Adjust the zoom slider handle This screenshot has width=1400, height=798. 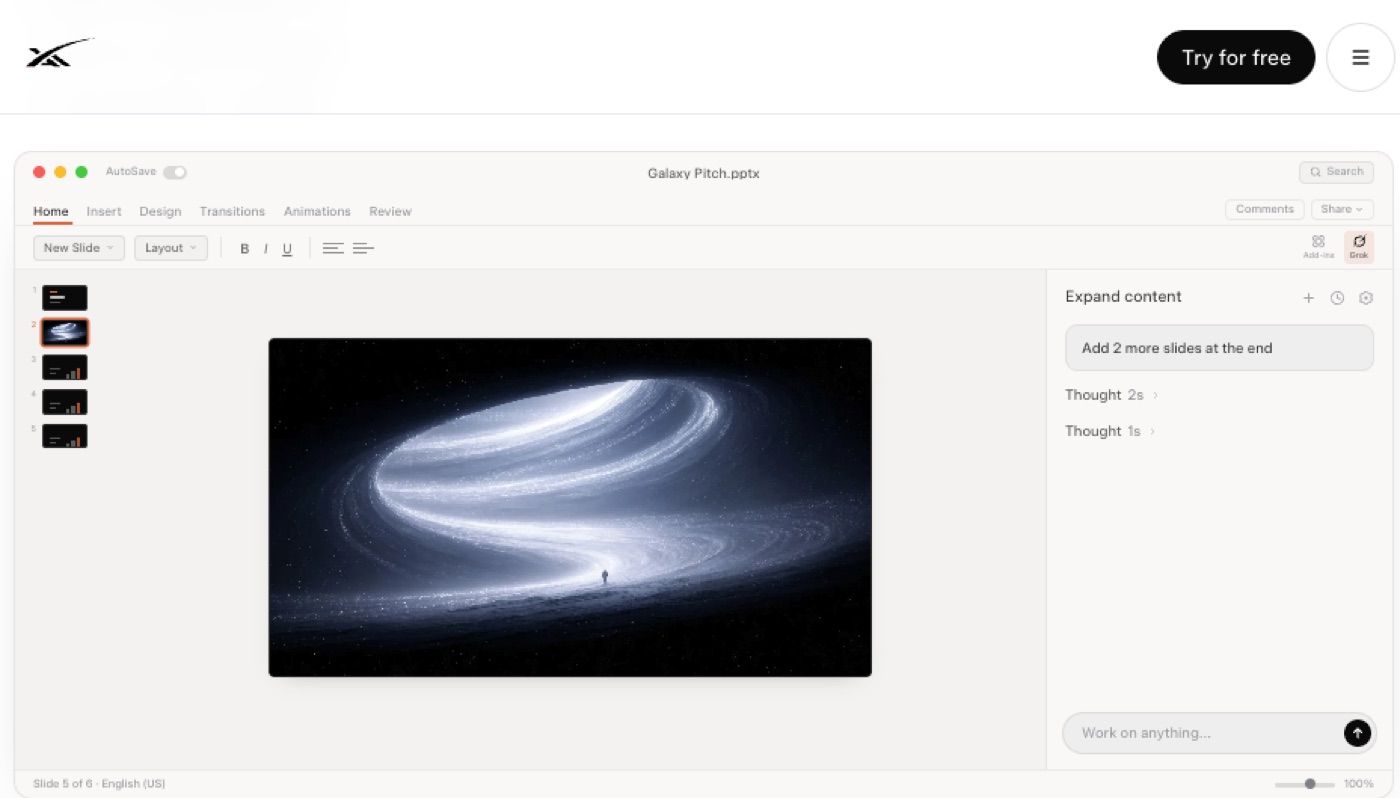[1310, 784]
